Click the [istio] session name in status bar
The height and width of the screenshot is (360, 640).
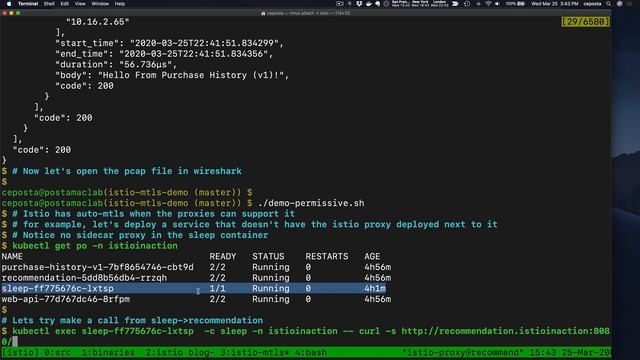[x=20, y=352]
